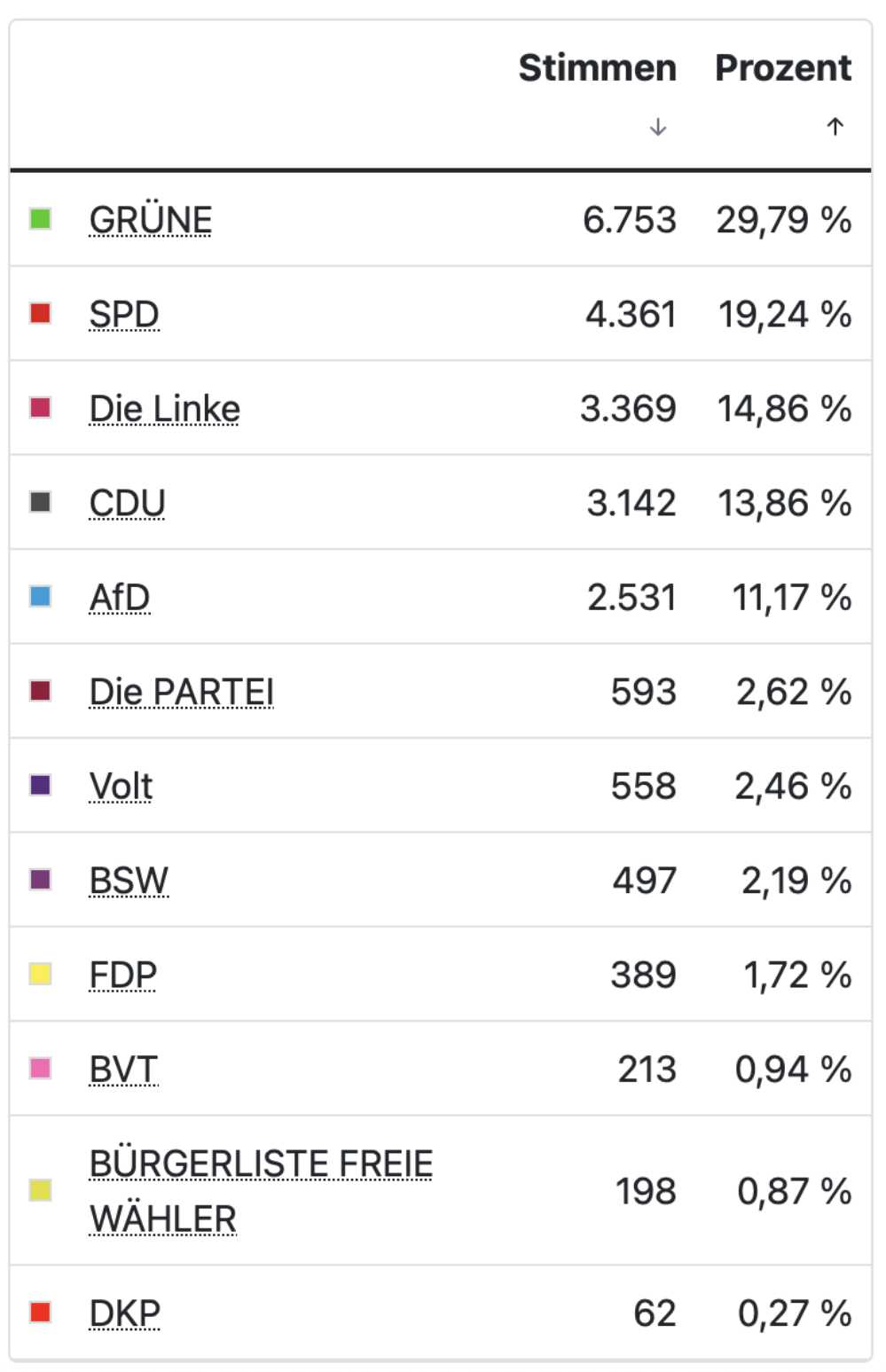Sort by Prozent ascending arrow
This screenshot has height=1372, width=886.
pyautogui.click(x=835, y=127)
